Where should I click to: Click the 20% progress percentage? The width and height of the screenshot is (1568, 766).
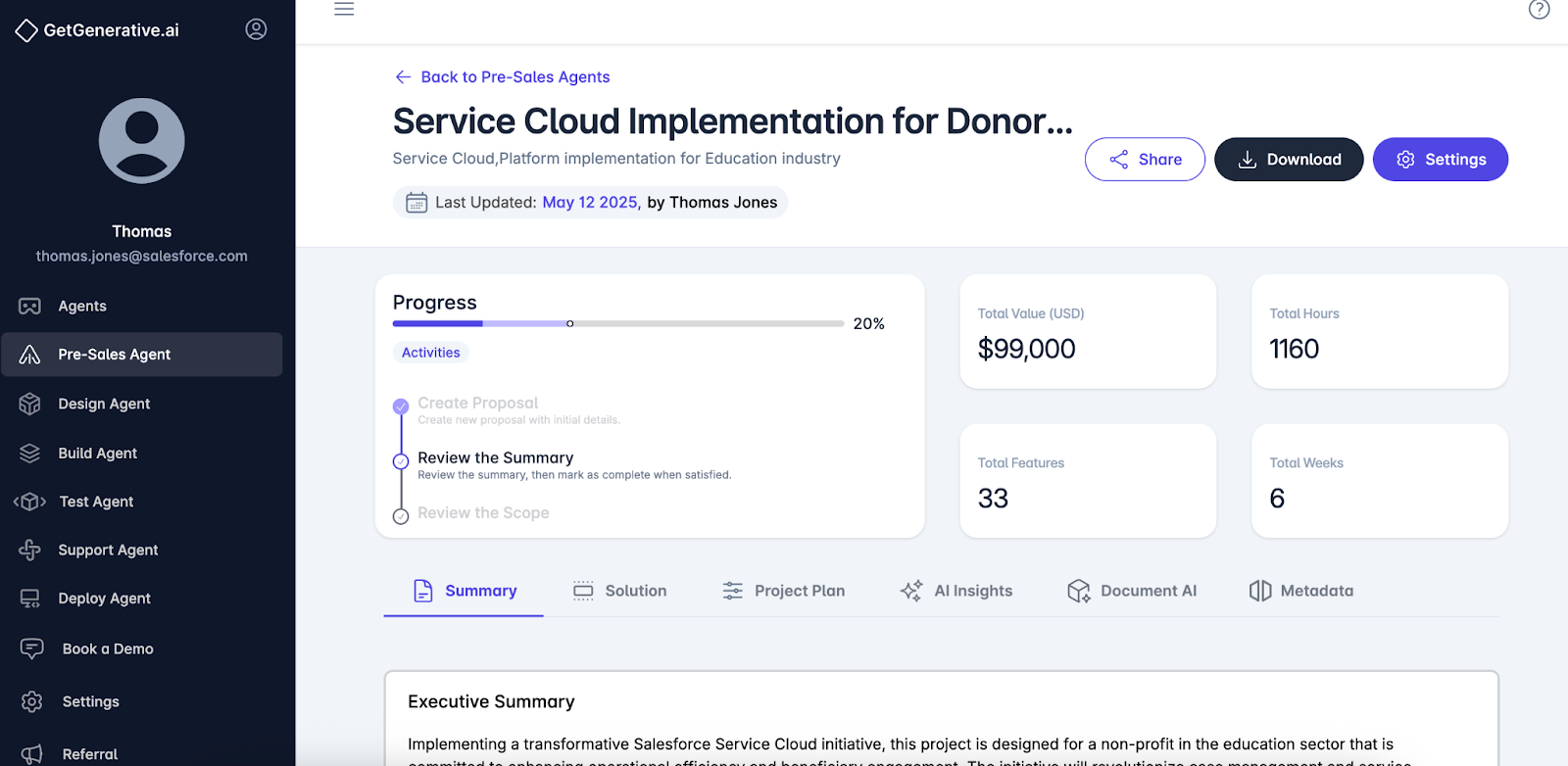coord(869,323)
